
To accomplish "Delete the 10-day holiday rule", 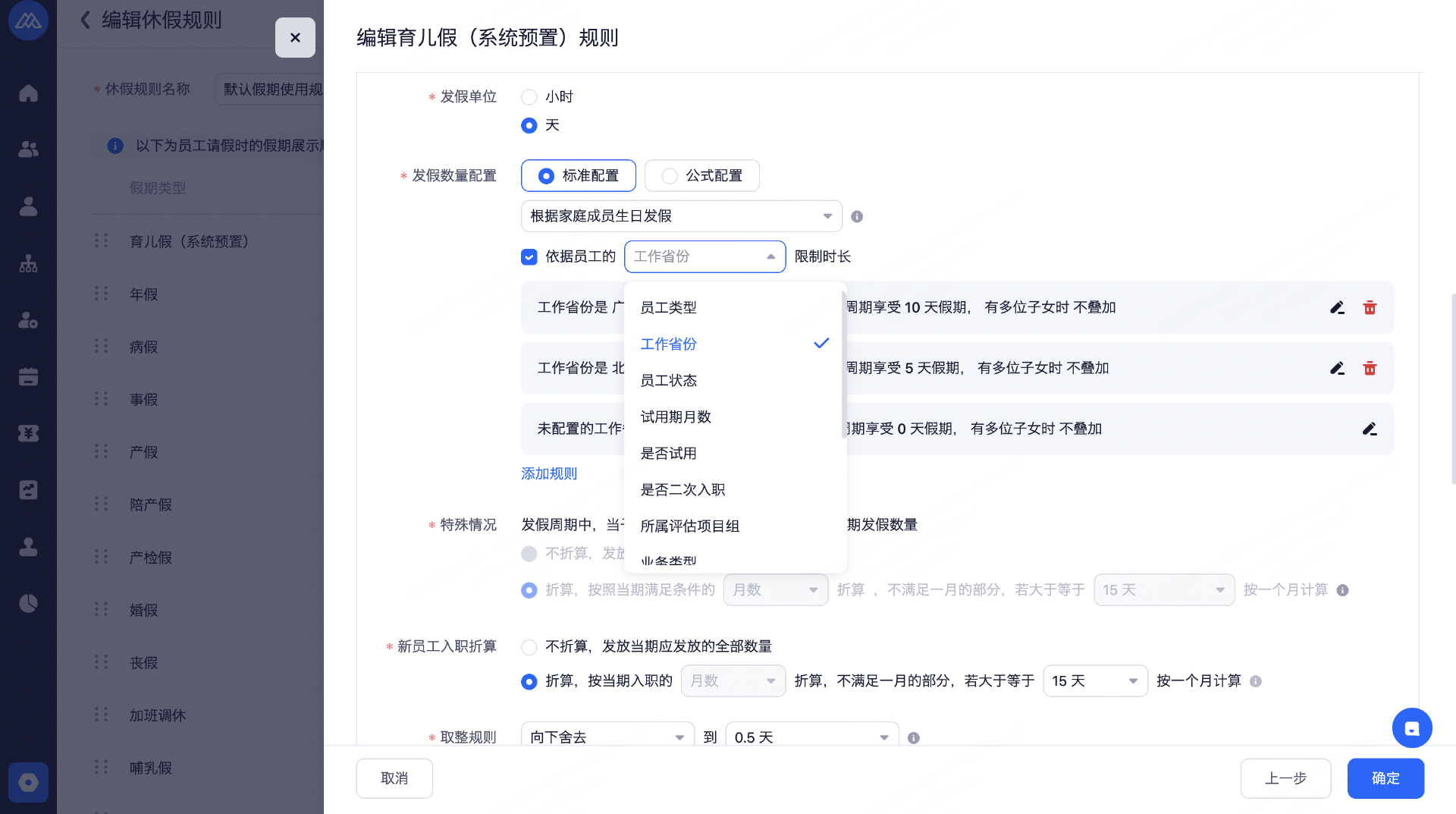I will pos(1370,307).
